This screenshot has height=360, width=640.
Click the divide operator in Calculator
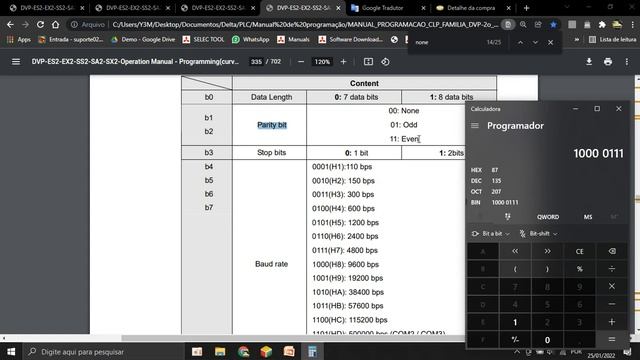(x=611, y=269)
